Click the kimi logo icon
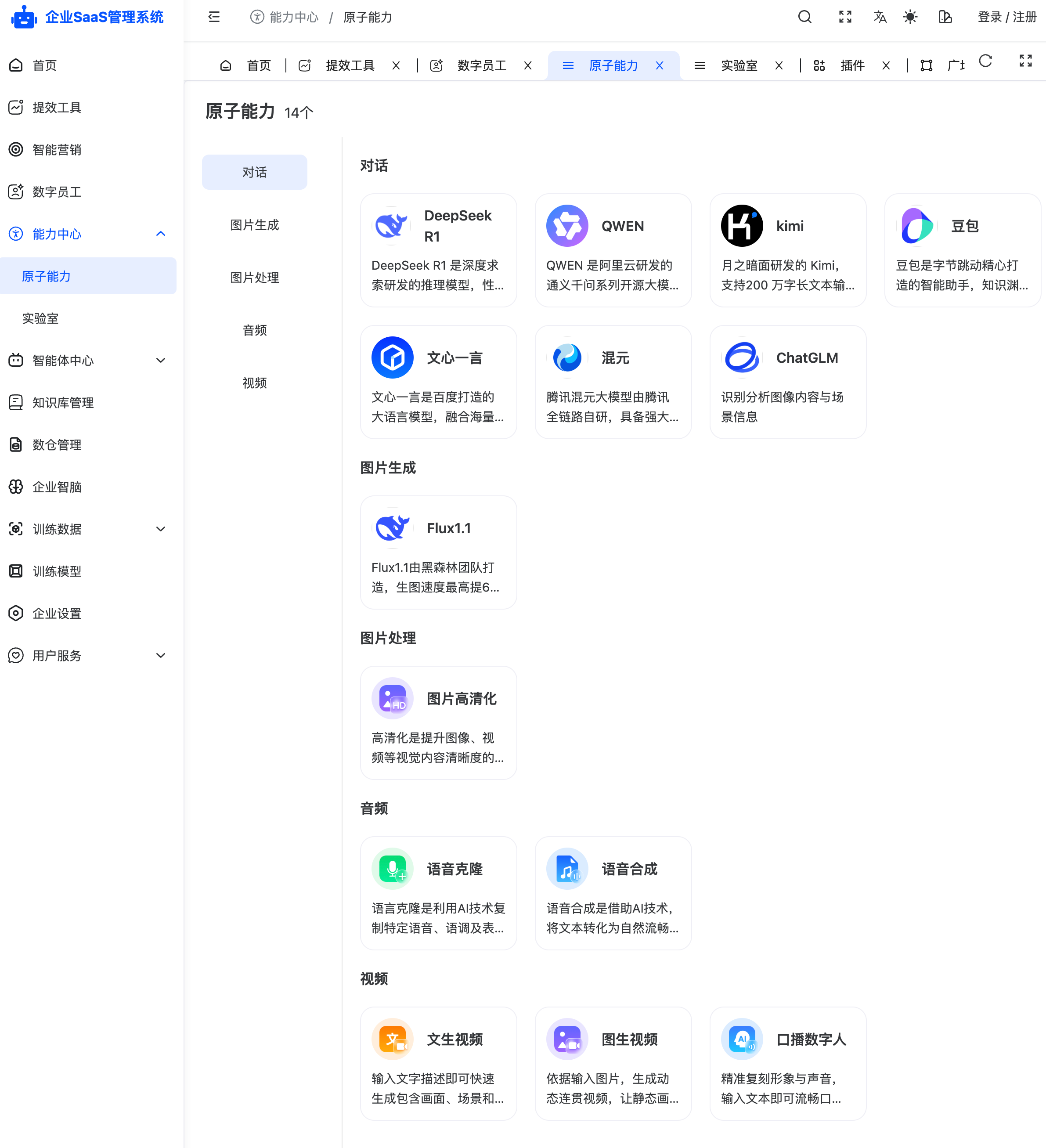 coord(741,226)
